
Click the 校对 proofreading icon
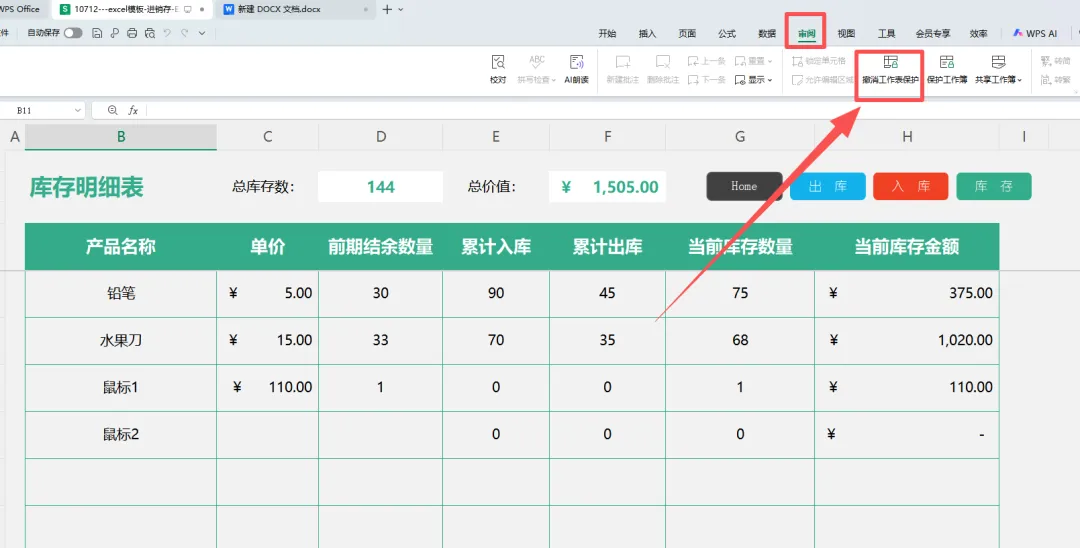(x=498, y=63)
